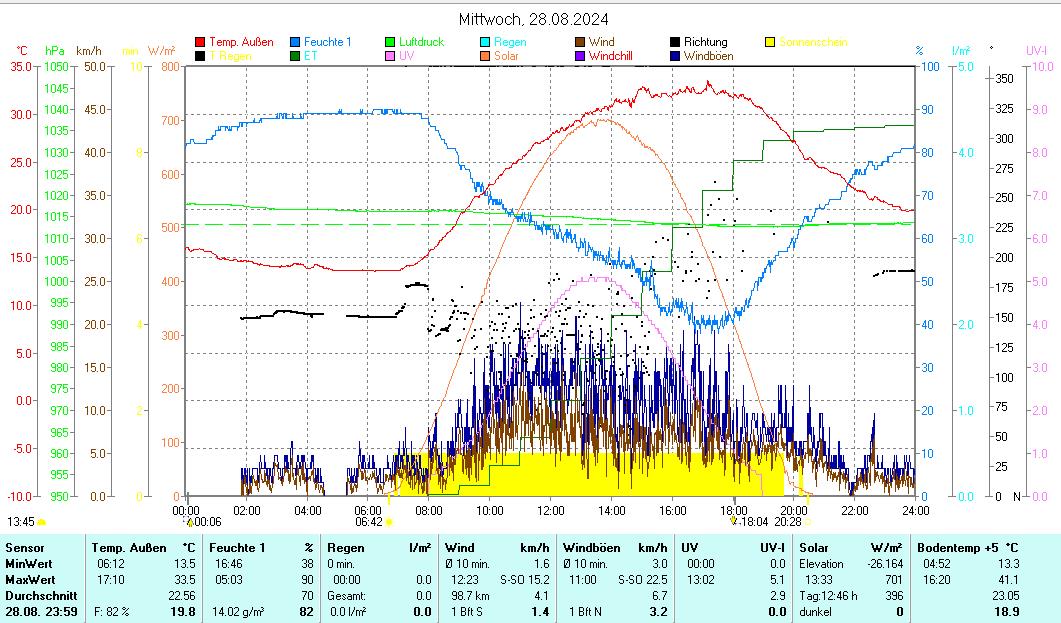
Task: Click the MaxWert row label in table
Action: click(x=28, y=580)
